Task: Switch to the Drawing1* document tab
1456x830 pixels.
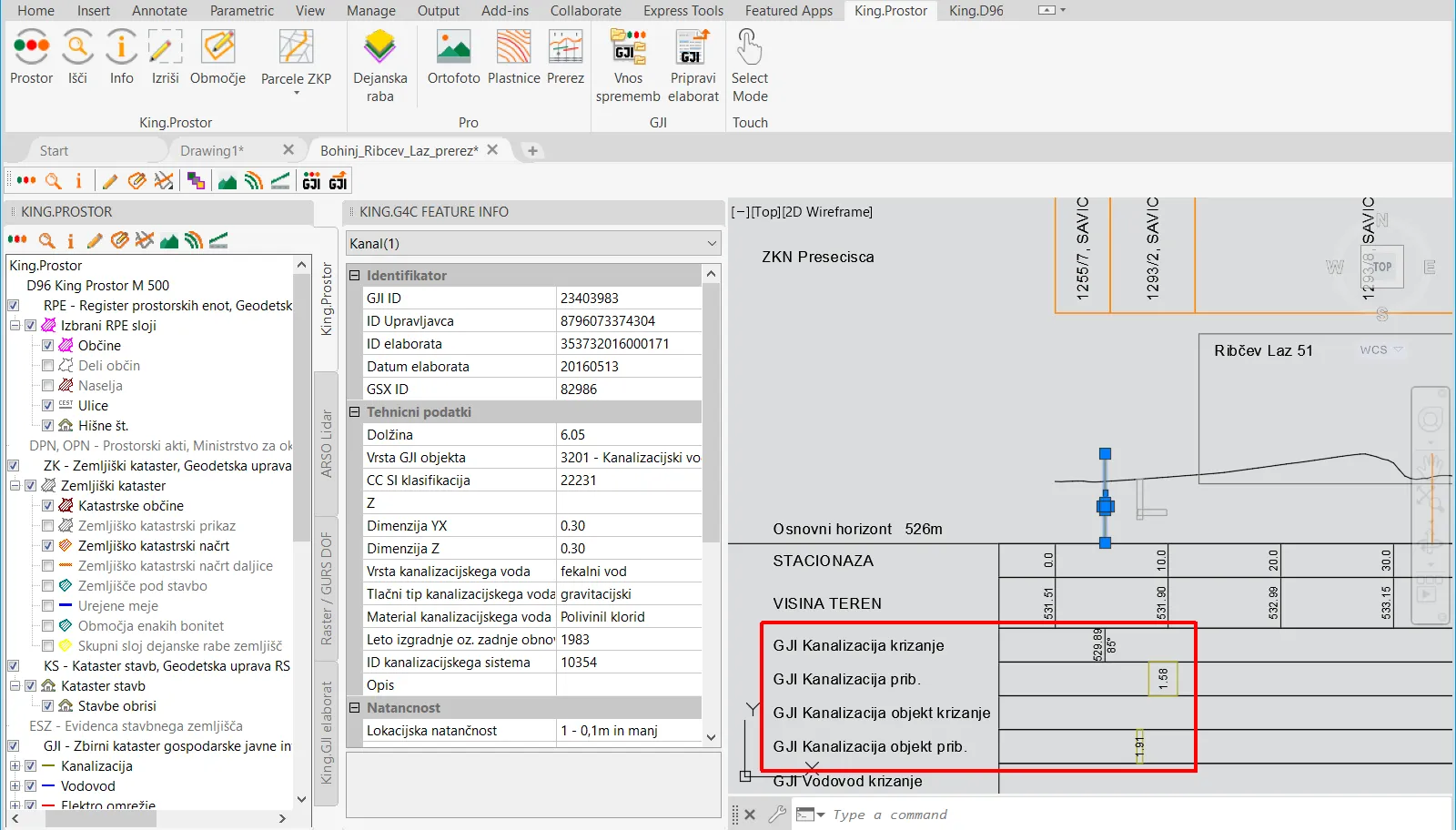Action: [x=212, y=151]
